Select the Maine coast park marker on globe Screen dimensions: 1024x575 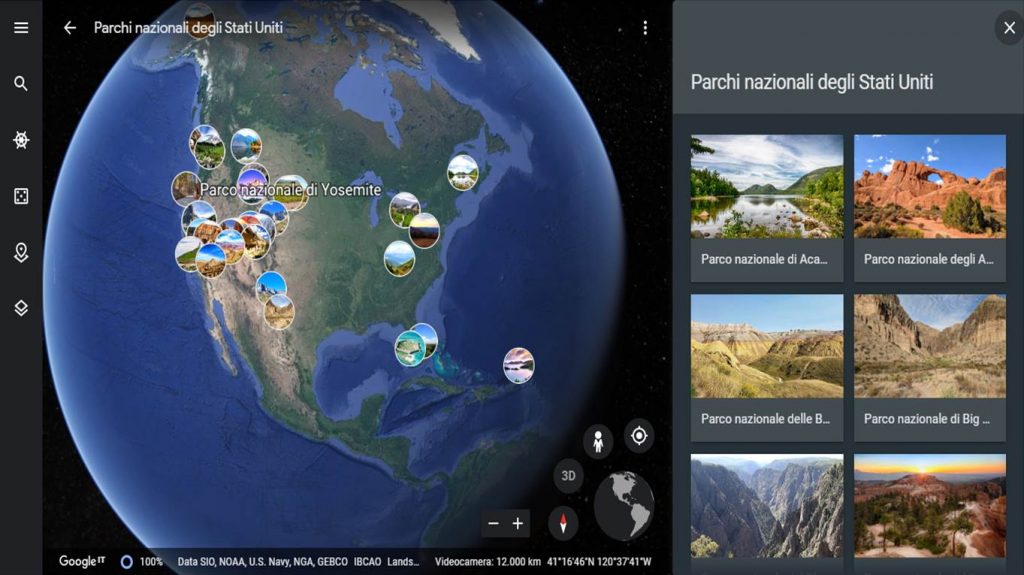coord(463,172)
